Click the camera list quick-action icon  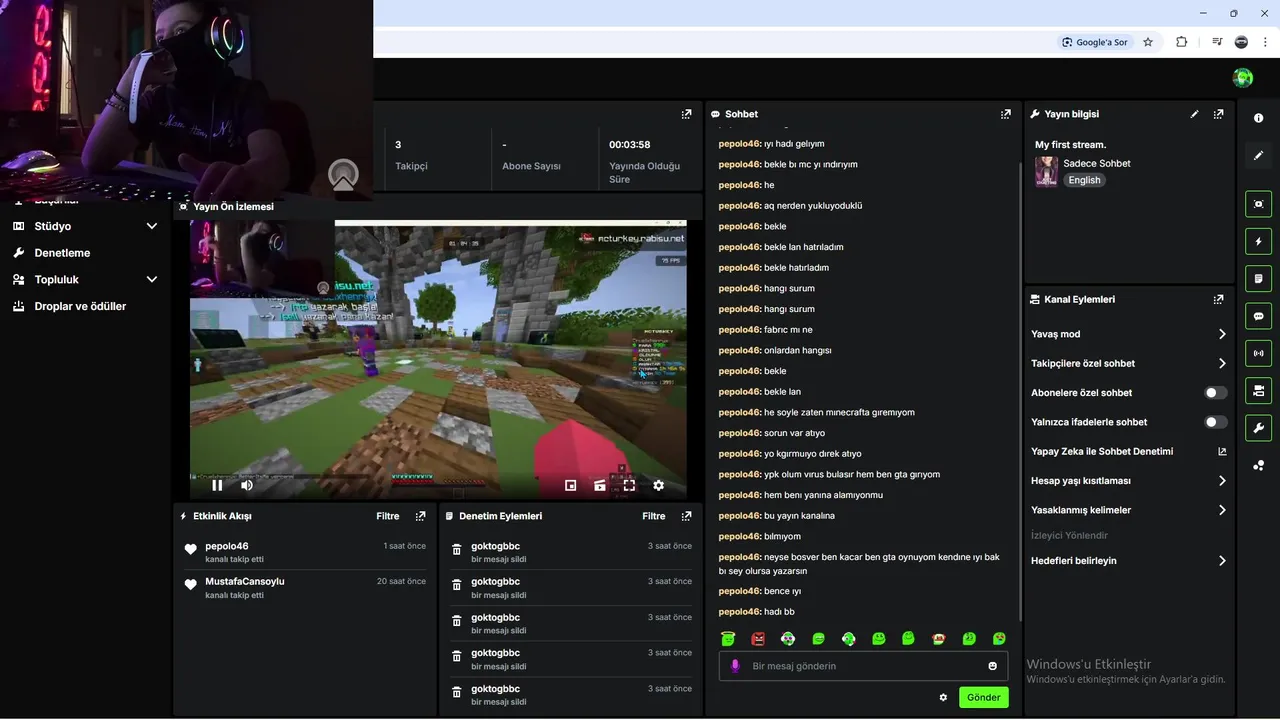point(1258,390)
